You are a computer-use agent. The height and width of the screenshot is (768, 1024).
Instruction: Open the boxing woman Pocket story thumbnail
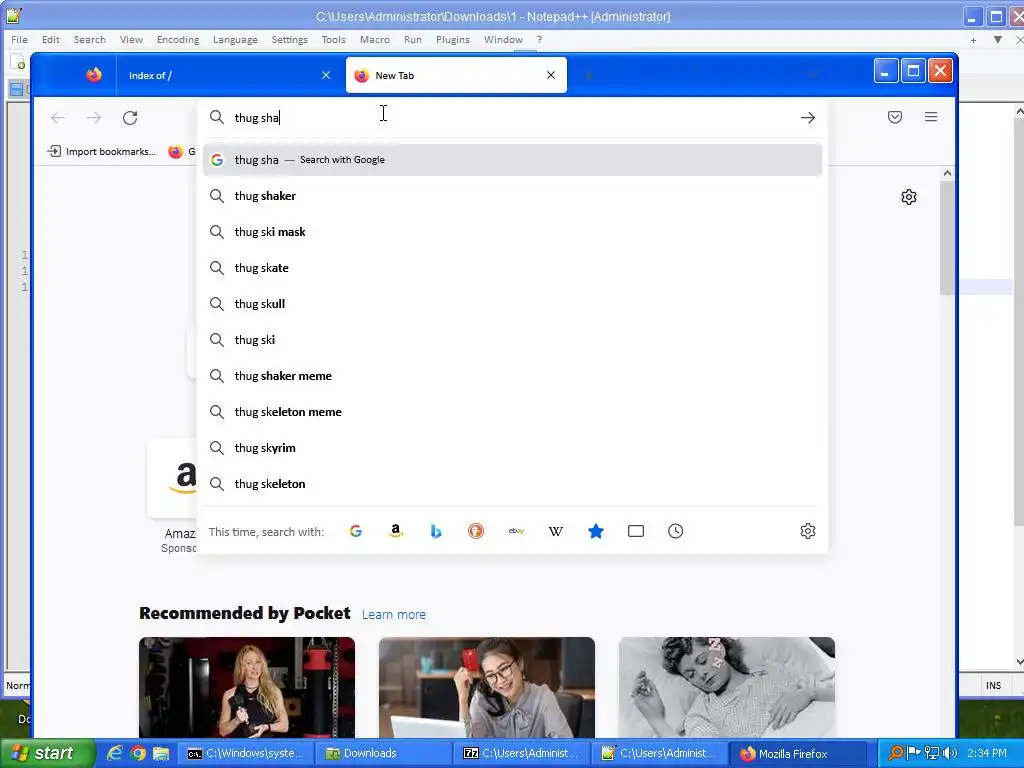[247, 688]
